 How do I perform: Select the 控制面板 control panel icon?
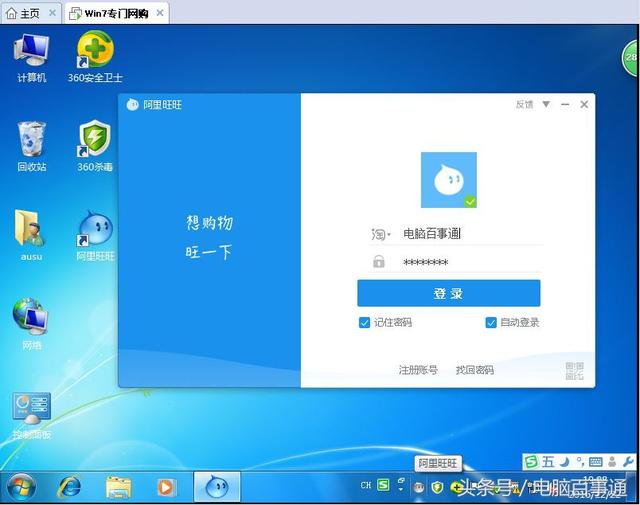(31, 415)
